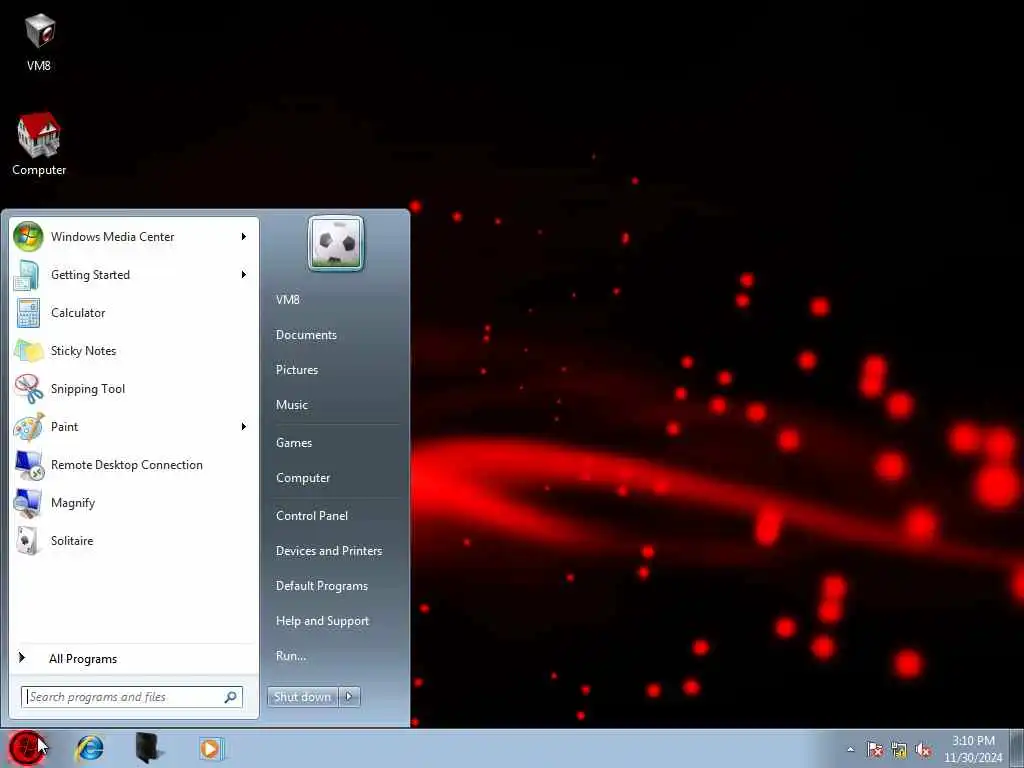Click the network tray icon
This screenshot has height=768, width=1024.
[899, 750]
